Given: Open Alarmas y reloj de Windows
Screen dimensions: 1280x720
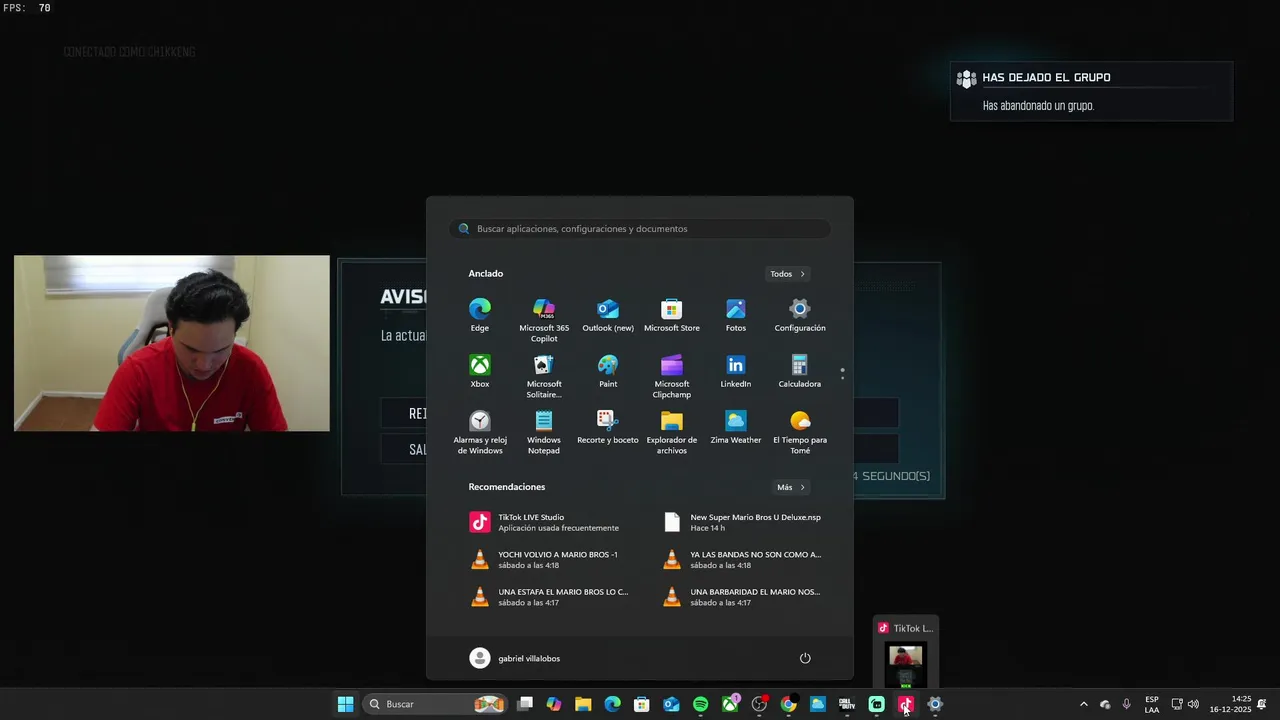Looking at the screenshot, I should [x=480, y=432].
